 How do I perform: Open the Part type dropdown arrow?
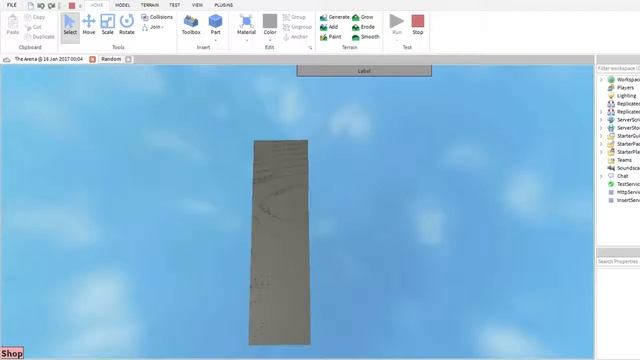point(215,40)
